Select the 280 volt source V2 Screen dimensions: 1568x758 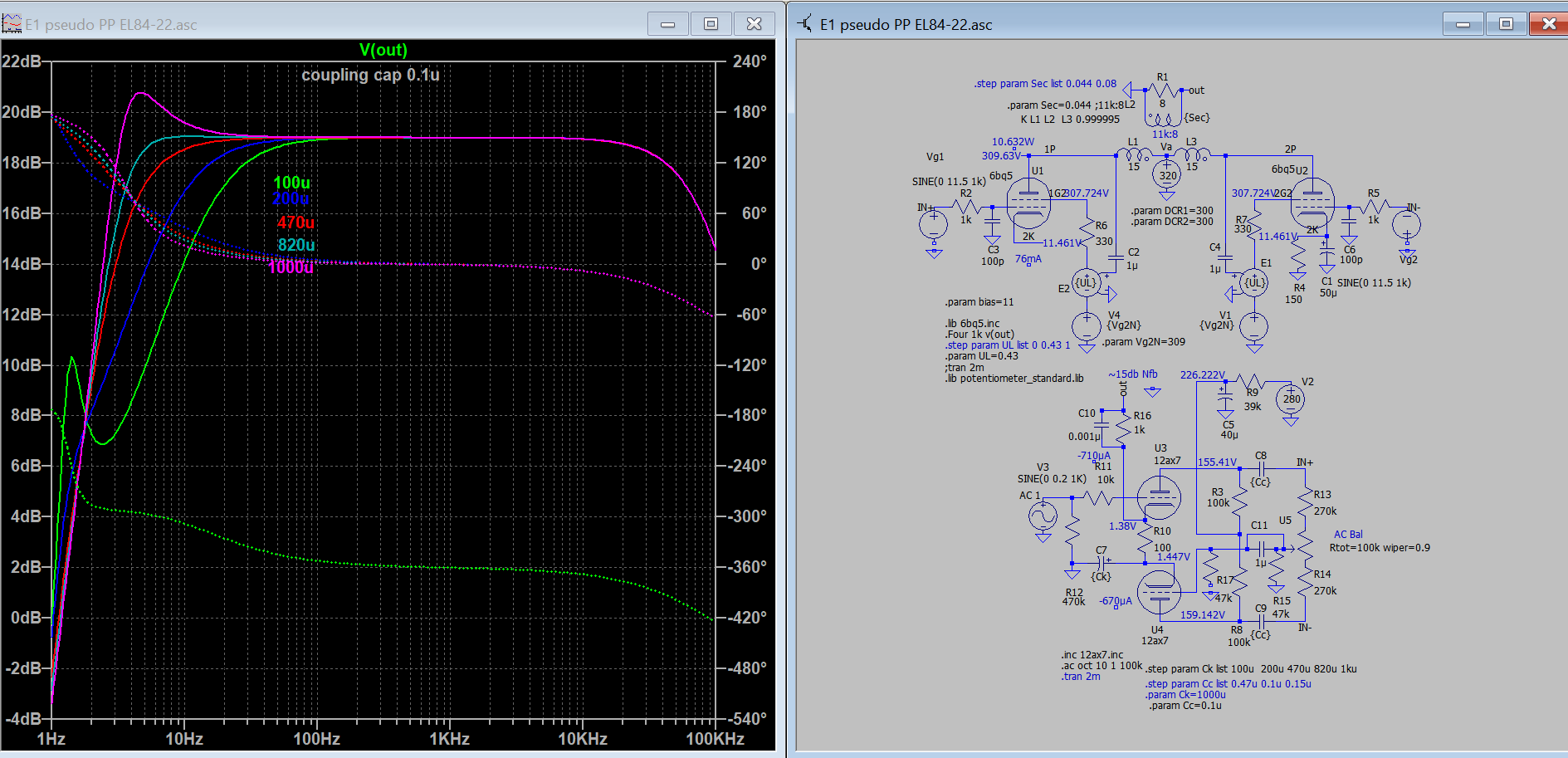[1291, 399]
